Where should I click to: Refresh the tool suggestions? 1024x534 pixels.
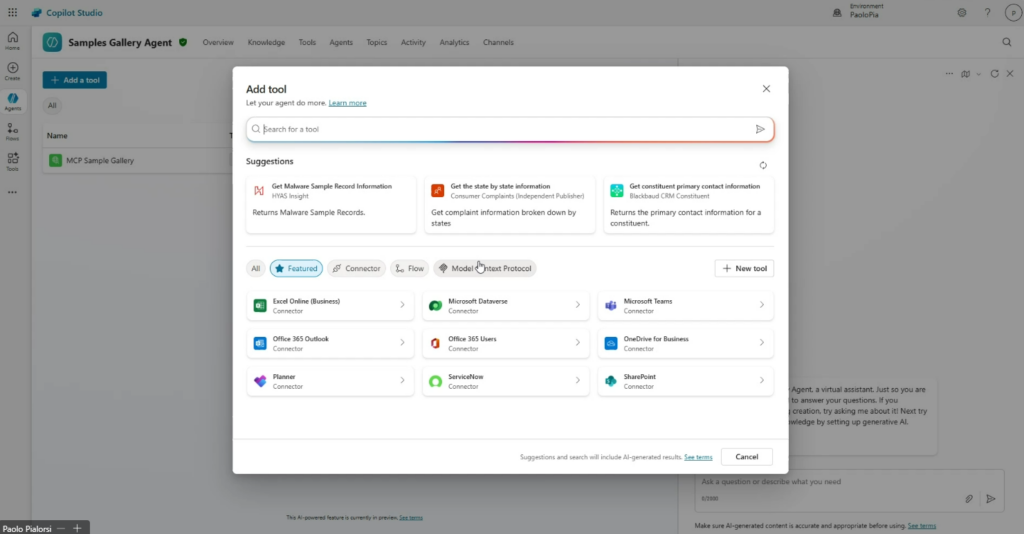(763, 165)
